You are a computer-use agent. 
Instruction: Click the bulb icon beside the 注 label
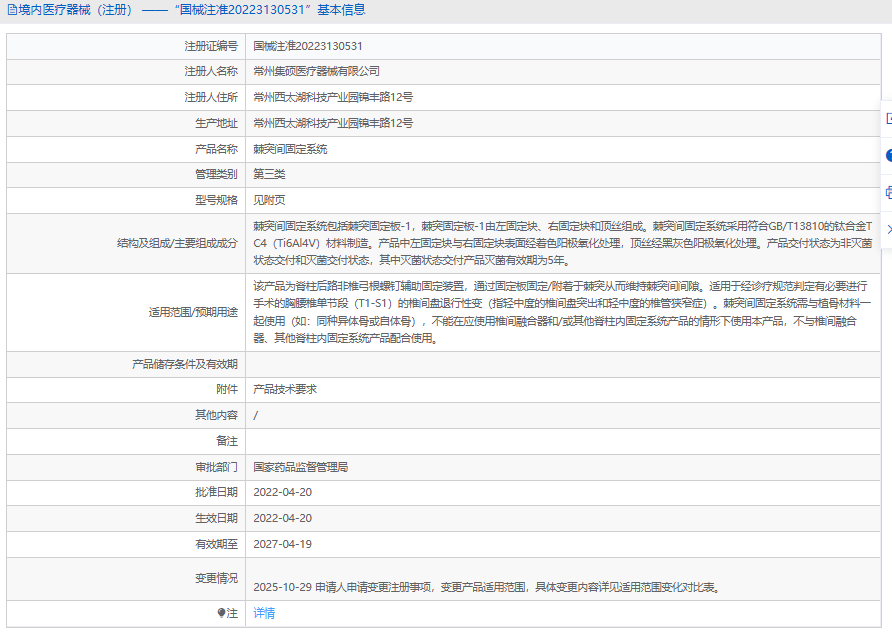221,613
